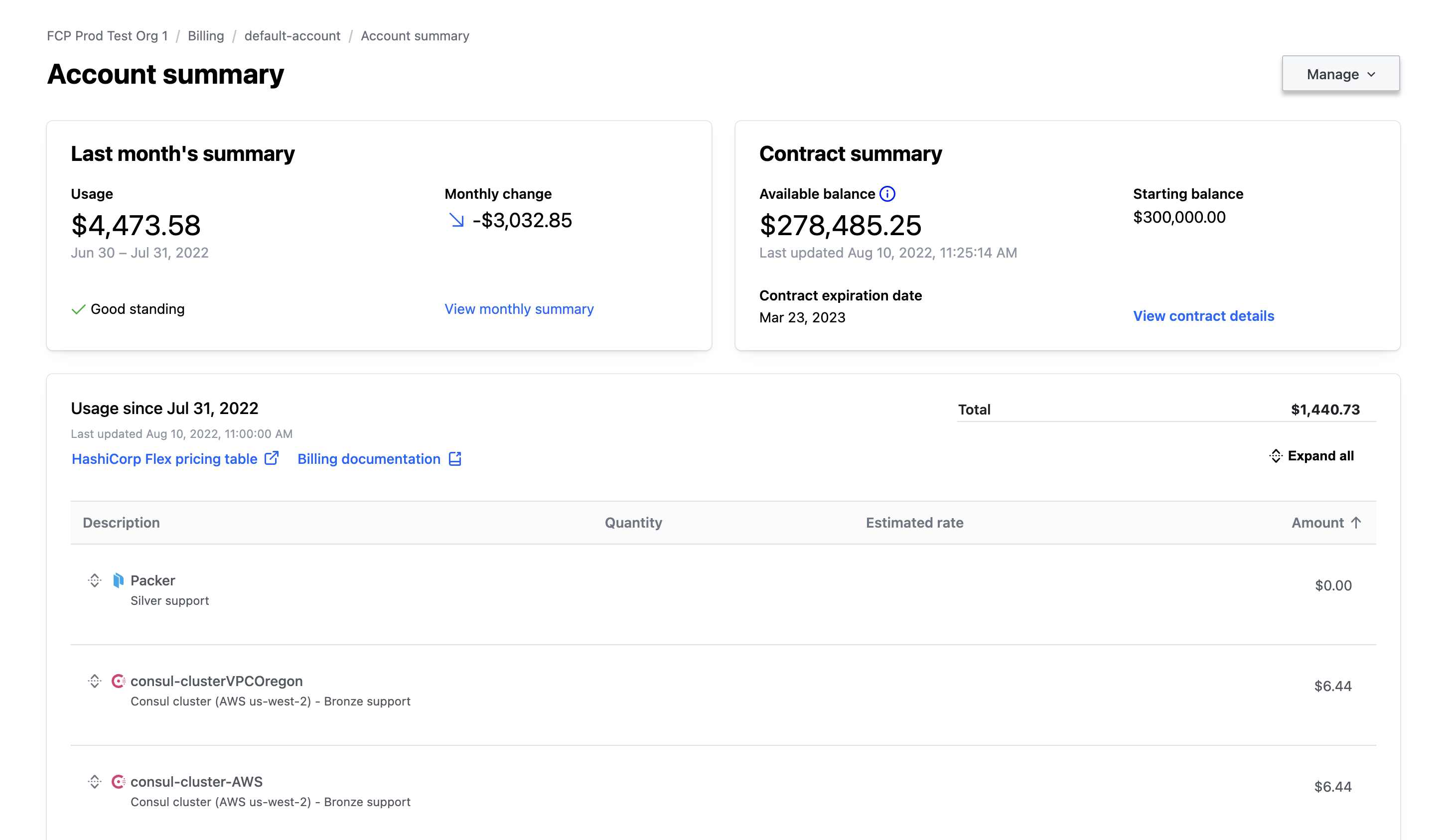The height and width of the screenshot is (840, 1447).
Task: Go to the default-account breadcrumb
Action: click(x=292, y=35)
